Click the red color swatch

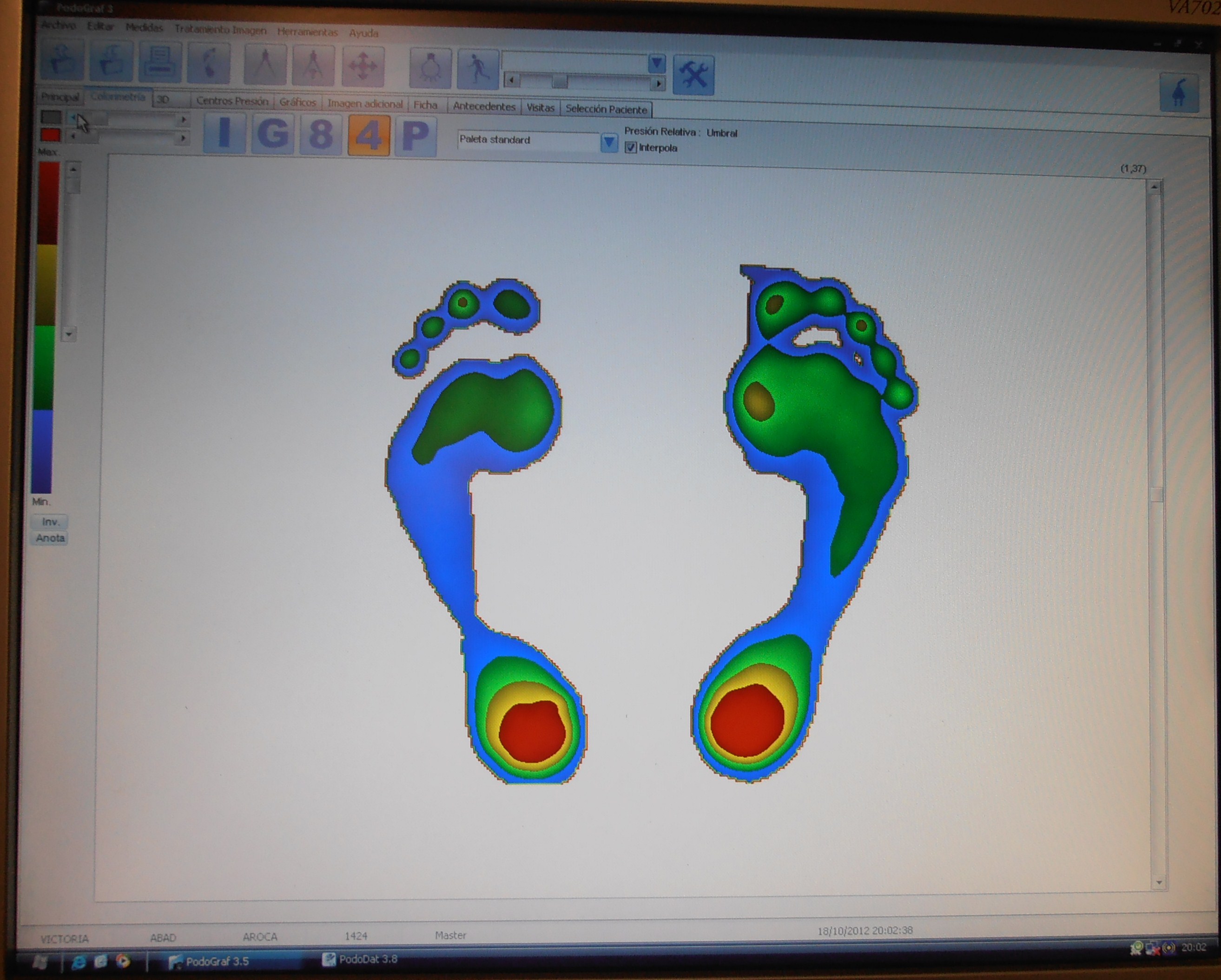(50, 135)
